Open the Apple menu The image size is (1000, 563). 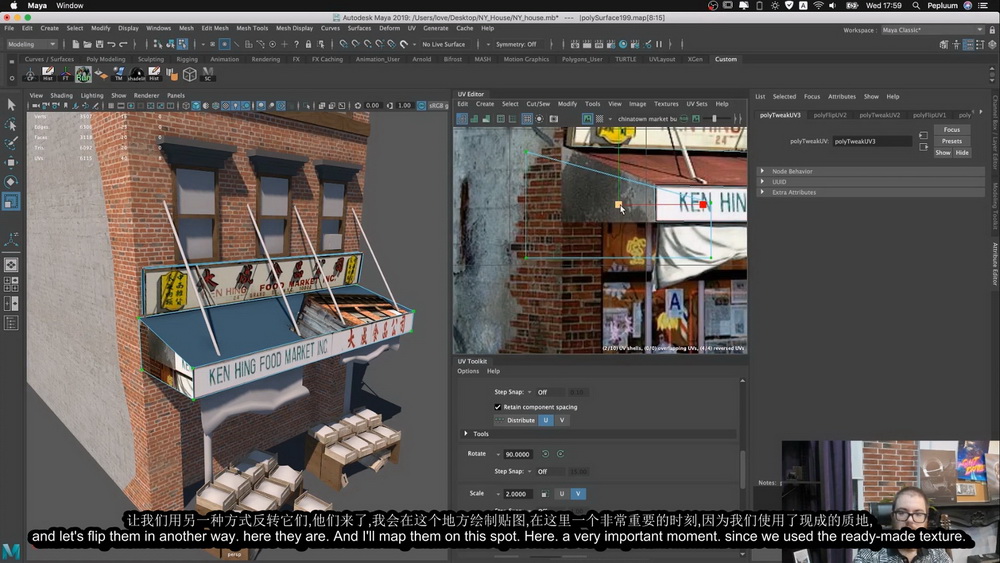click(x=13, y=5)
